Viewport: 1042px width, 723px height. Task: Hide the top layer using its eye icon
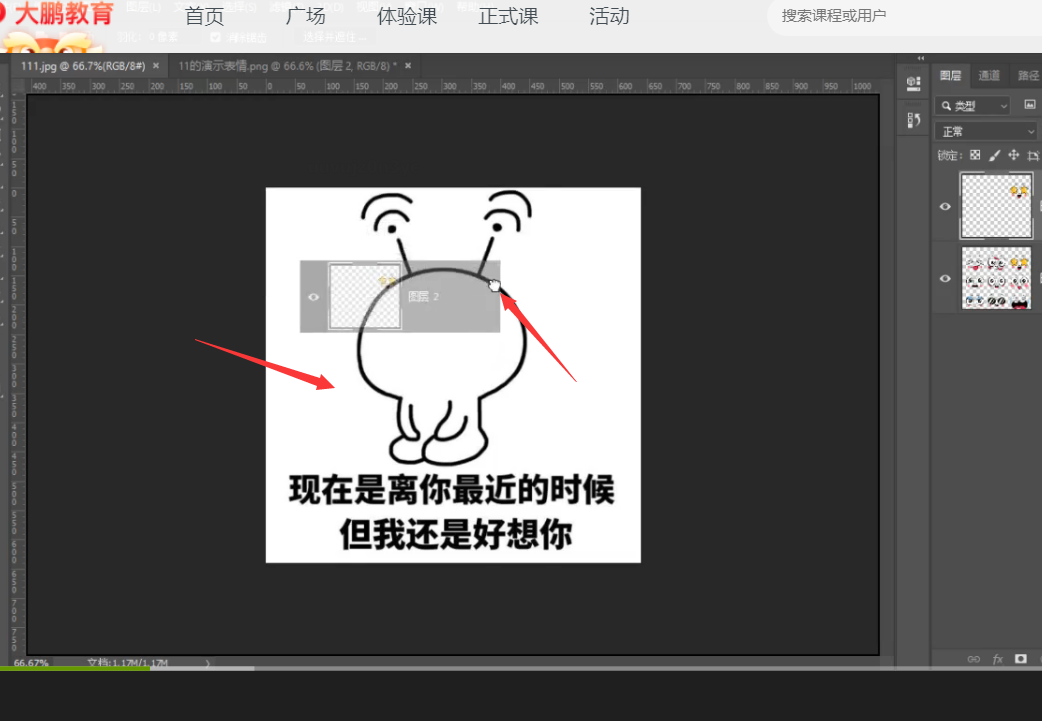tap(945, 206)
